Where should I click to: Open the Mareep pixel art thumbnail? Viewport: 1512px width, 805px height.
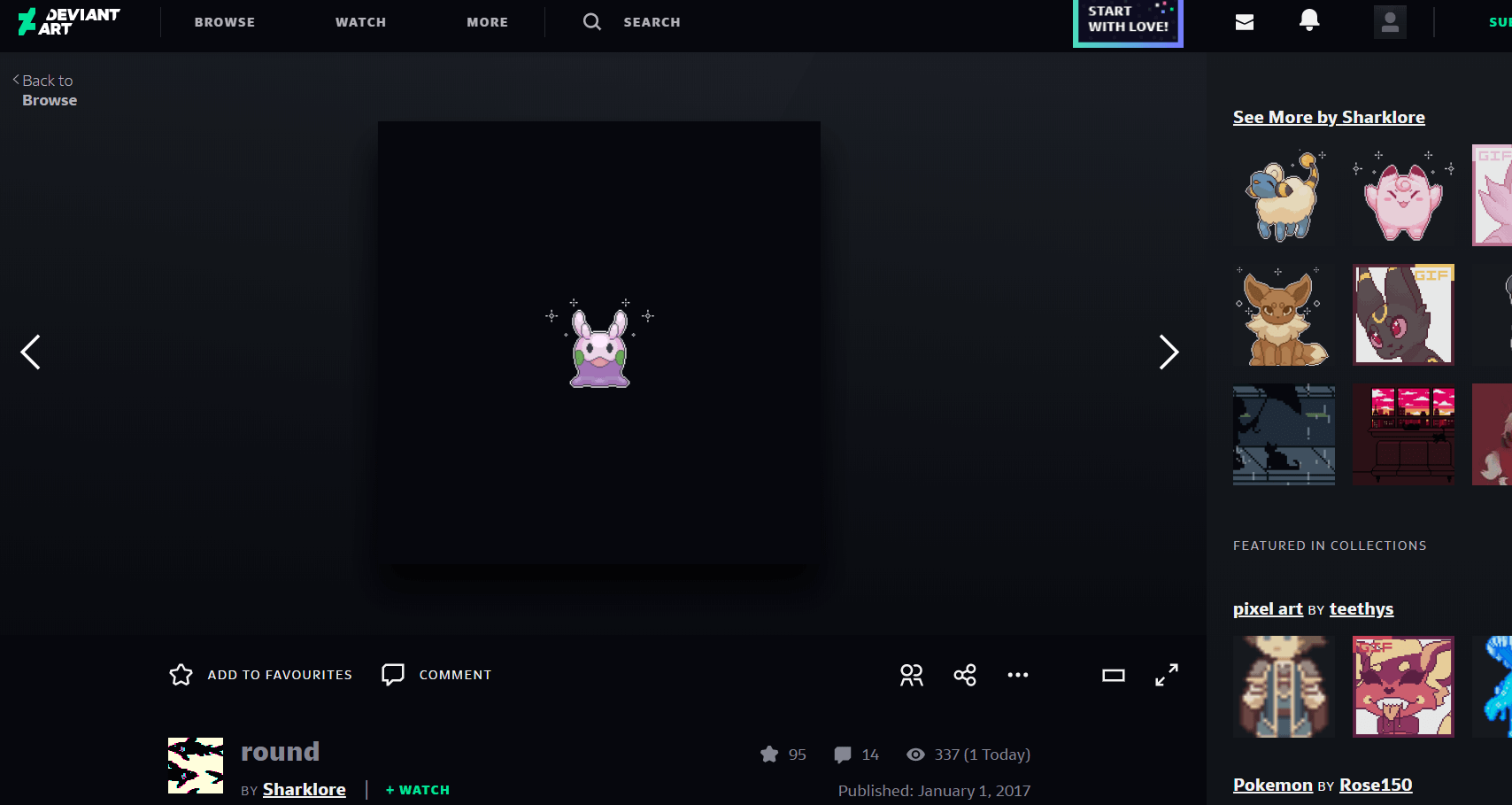[x=1284, y=195]
